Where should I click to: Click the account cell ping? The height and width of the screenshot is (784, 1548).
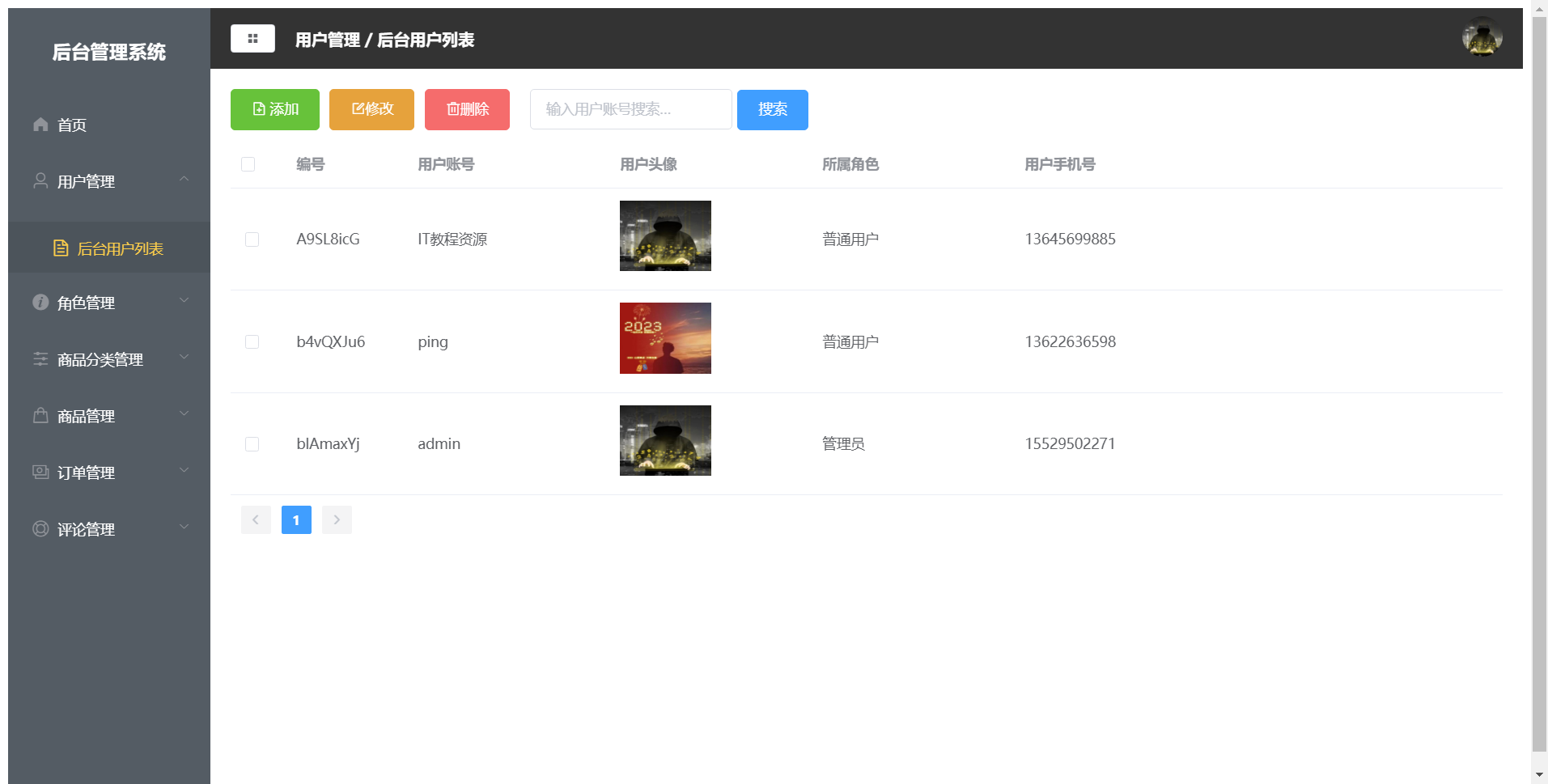coord(433,342)
